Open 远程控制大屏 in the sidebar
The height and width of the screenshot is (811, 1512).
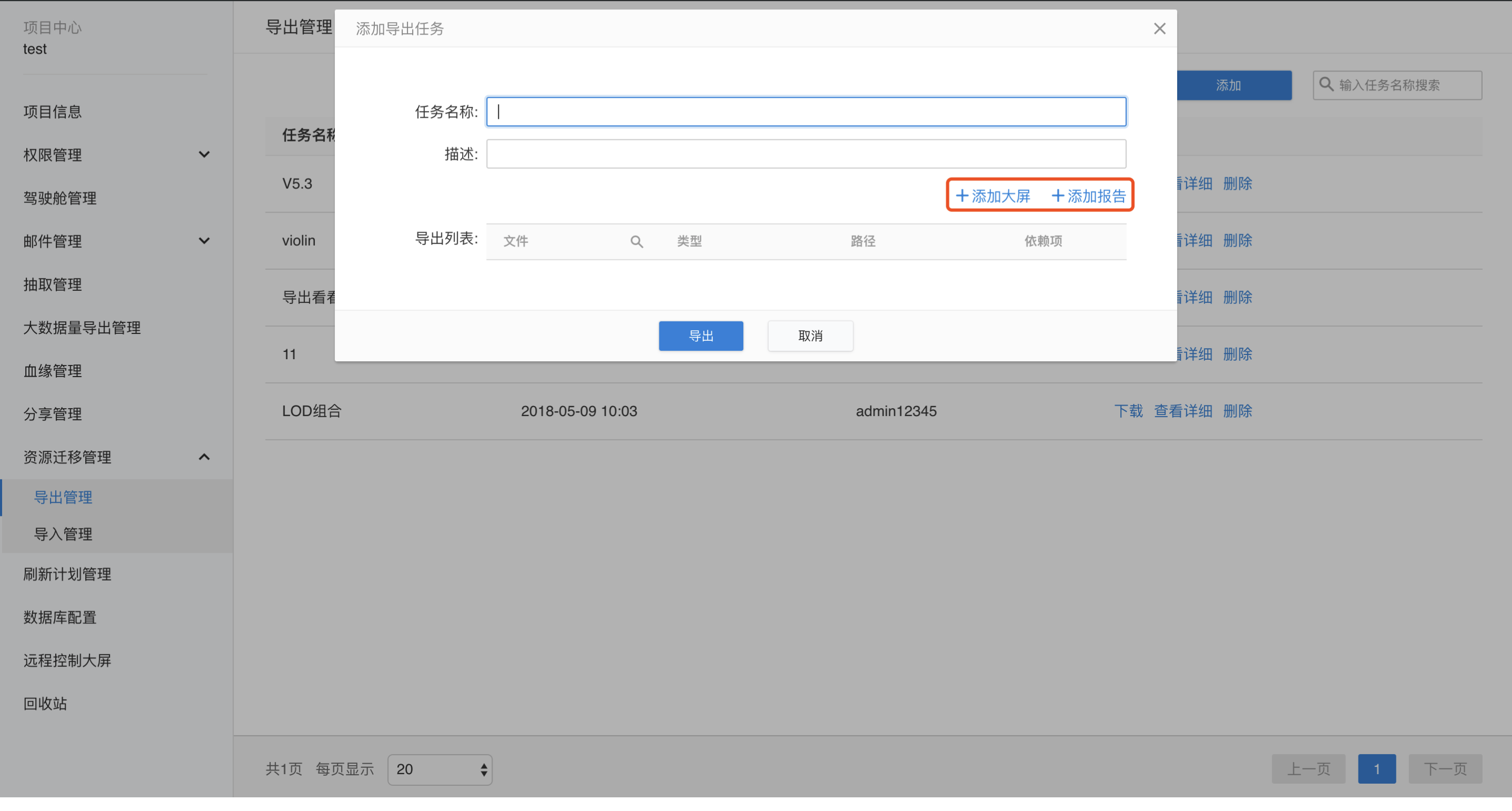[x=67, y=661]
